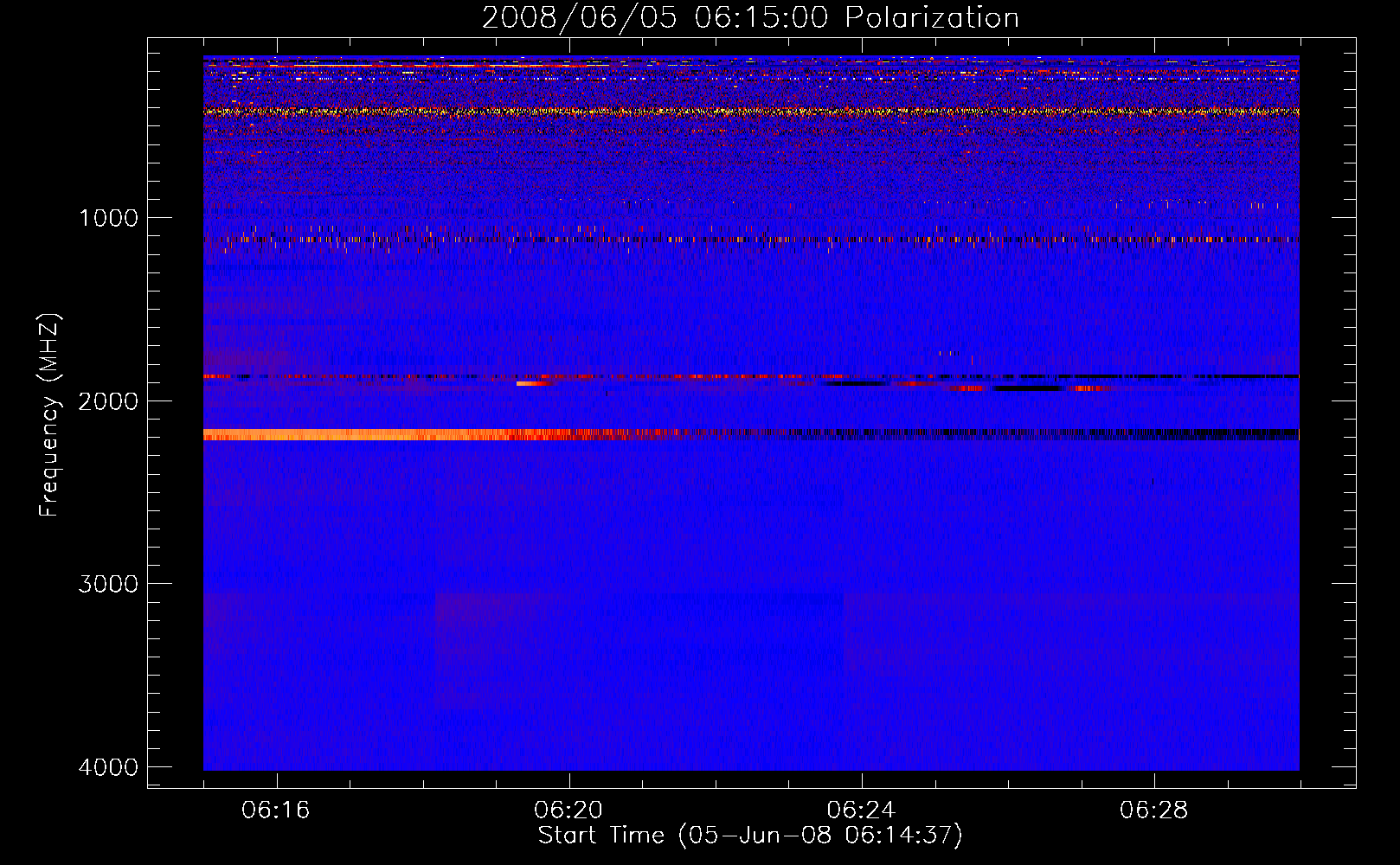This screenshot has width=1400, height=865.
Task: Click the "Start Time (05-Jun-08 06:14:37)" label
Action: tap(750, 836)
